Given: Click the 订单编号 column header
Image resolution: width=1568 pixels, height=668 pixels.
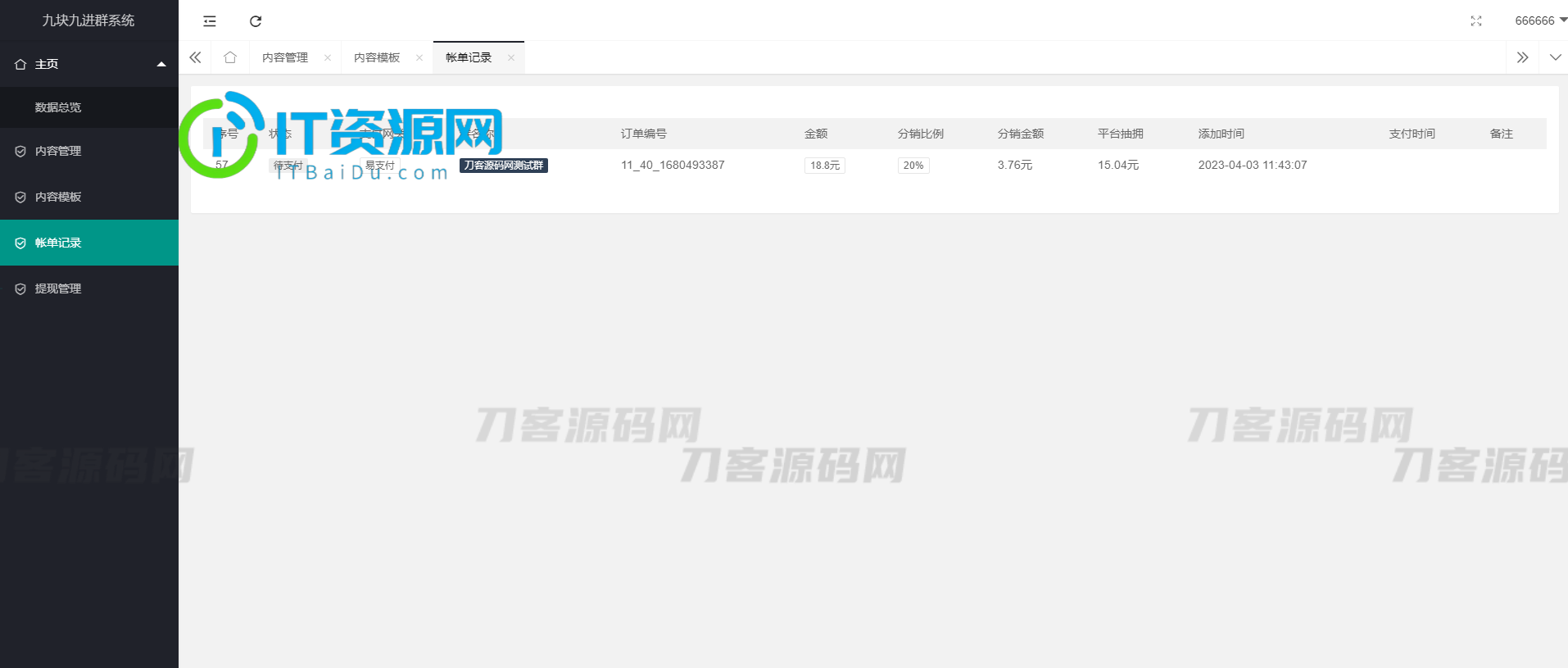Looking at the screenshot, I should [x=644, y=134].
